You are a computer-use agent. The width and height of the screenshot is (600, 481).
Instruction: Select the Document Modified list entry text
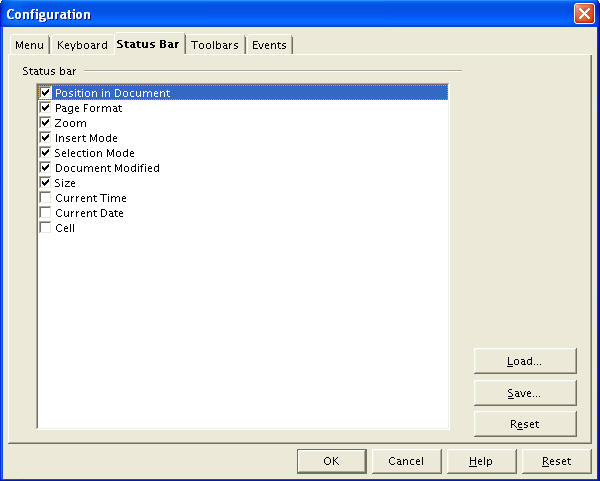[x=107, y=168]
